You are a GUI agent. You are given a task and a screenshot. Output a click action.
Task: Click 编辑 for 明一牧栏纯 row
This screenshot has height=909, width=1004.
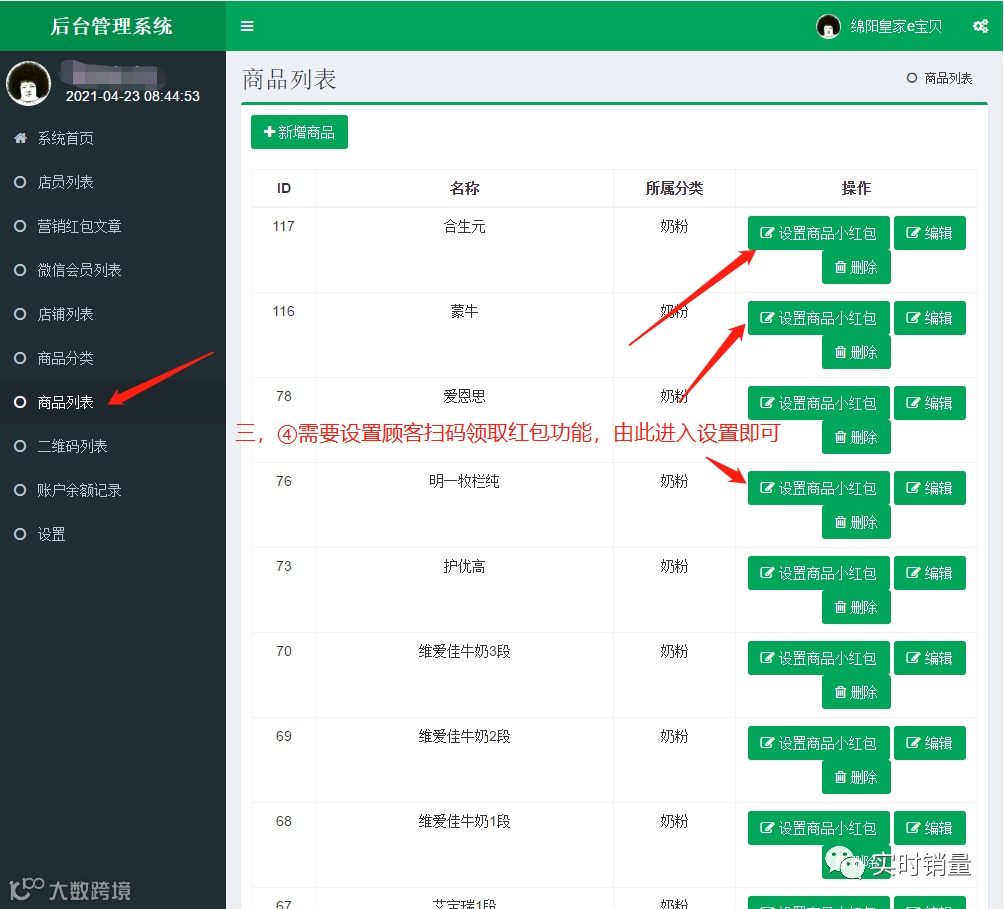[930, 488]
